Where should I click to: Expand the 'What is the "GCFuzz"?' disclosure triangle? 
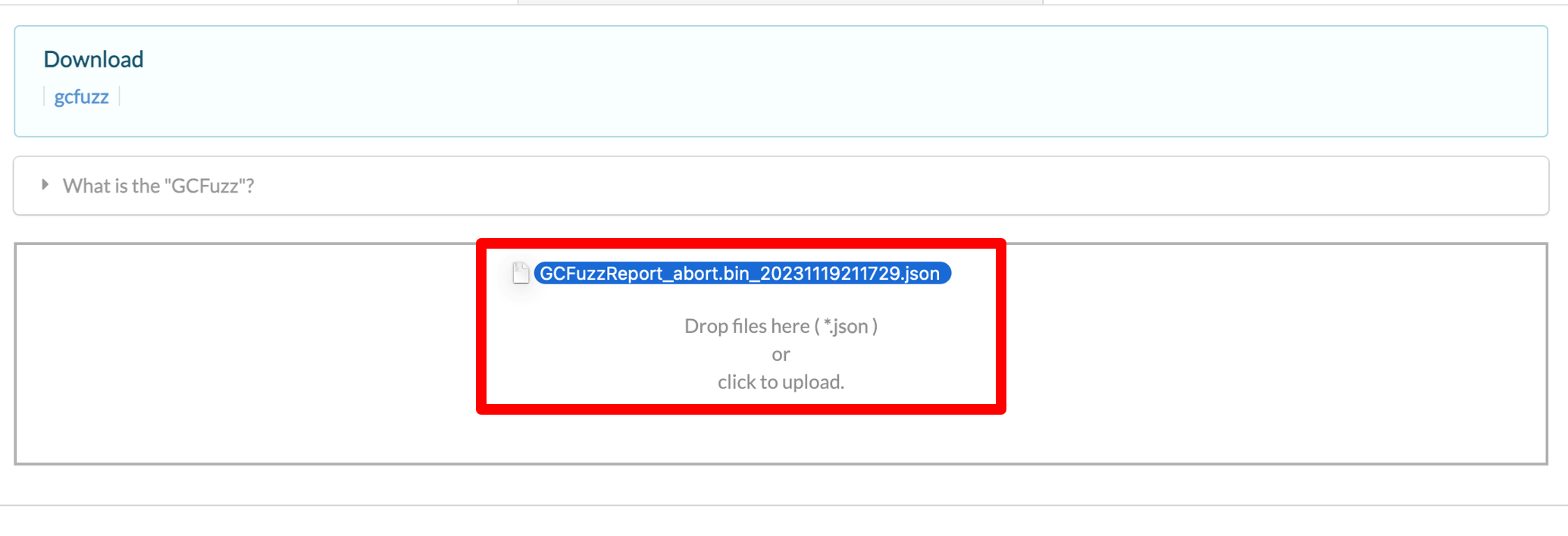point(45,185)
